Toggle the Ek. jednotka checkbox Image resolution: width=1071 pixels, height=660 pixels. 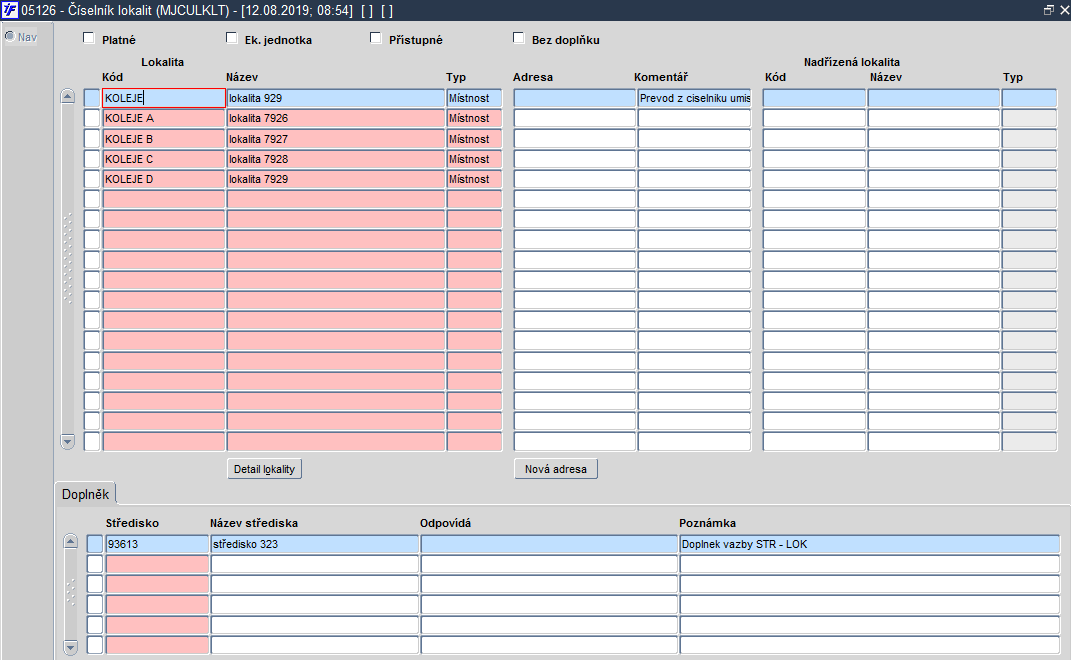click(x=232, y=38)
